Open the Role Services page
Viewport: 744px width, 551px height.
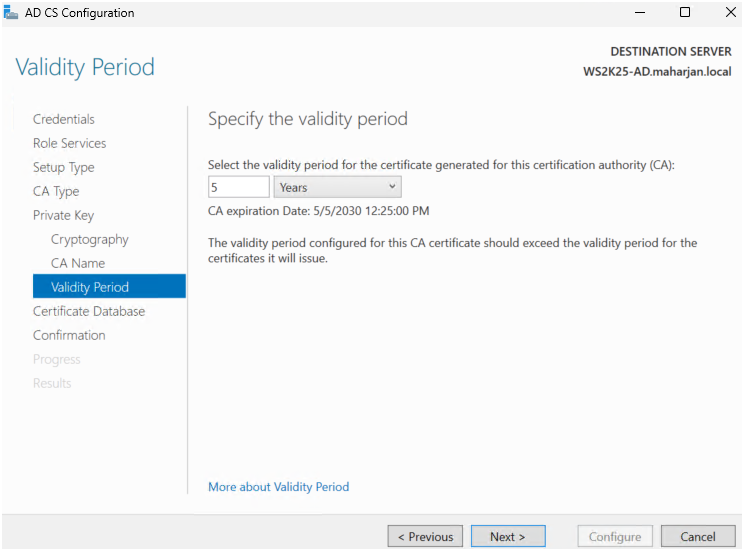pos(69,143)
